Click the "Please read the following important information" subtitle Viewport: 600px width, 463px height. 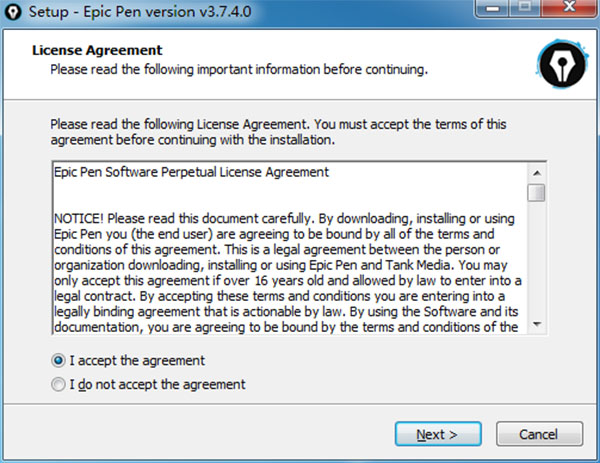tap(239, 70)
